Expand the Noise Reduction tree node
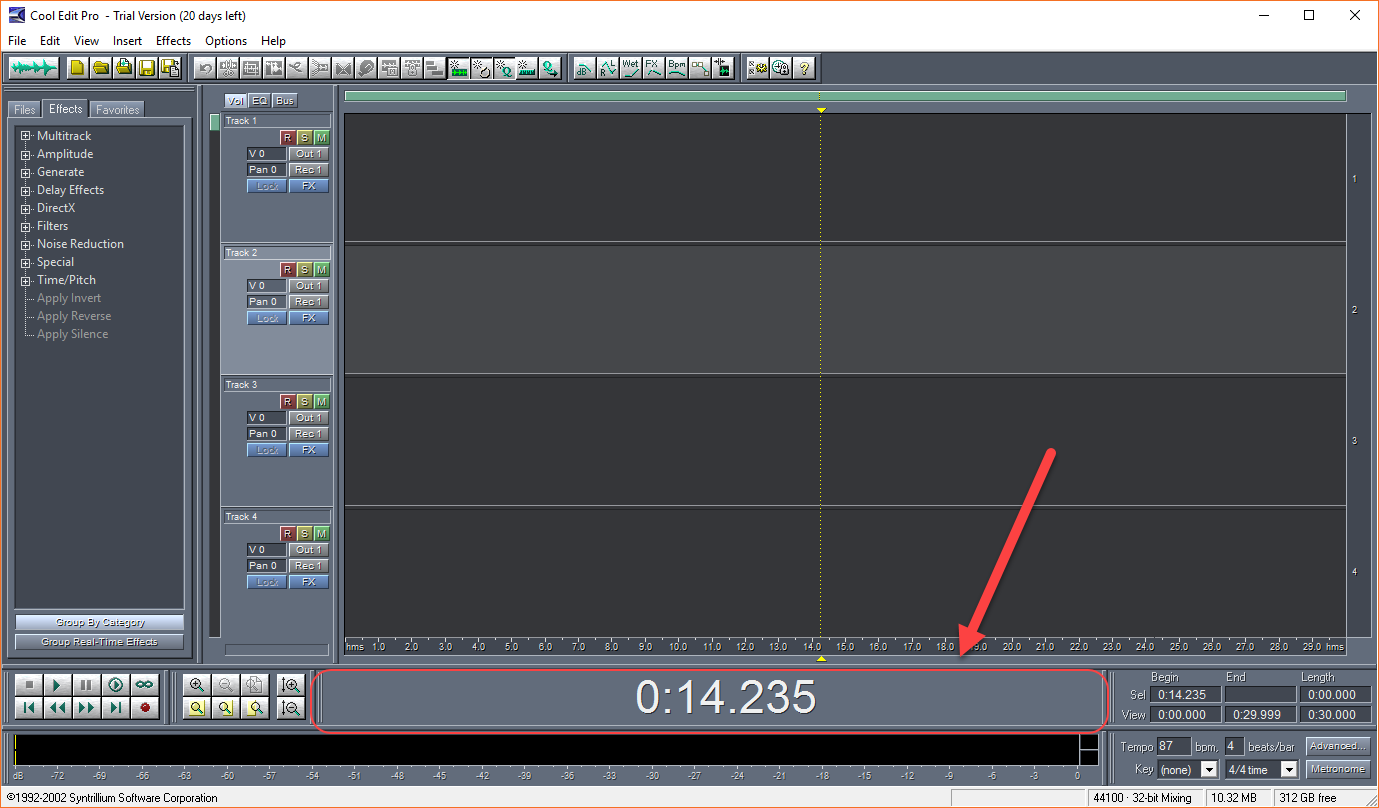The height and width of the screenshot is (808, 1379). (26, 244)
